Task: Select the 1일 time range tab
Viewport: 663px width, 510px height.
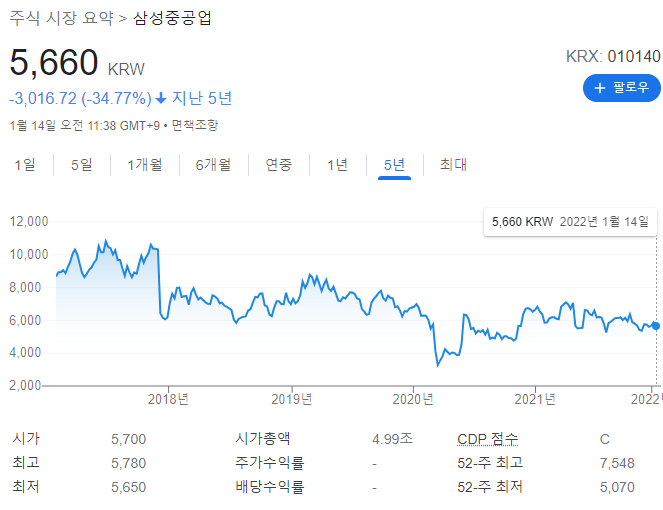Action: coord(25,165)
